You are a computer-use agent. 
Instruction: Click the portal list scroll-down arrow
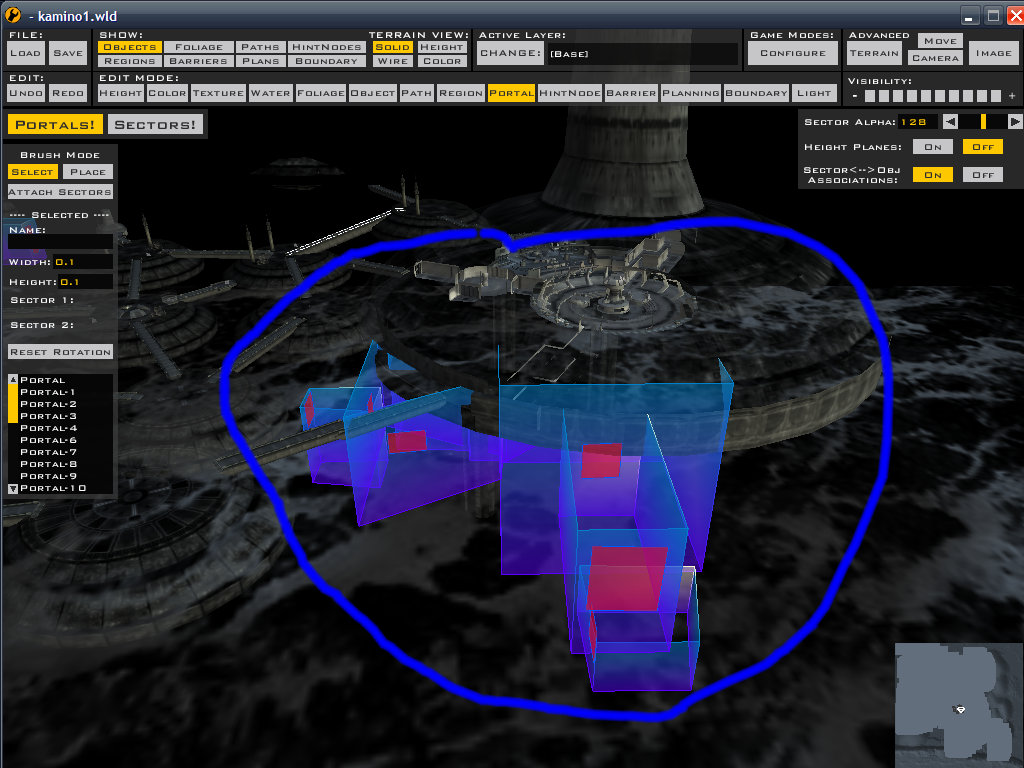tap(13, 488)
